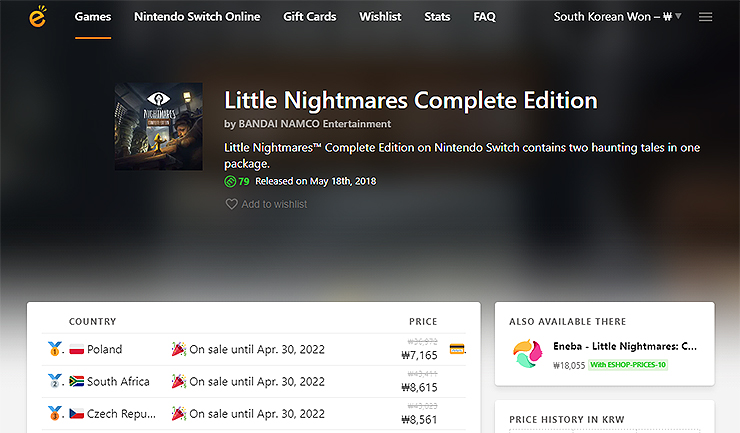The width and height of the screenshot is (740, 433).
Task: Click the eshop-prices orange logo
Action: [x=38, y=17]
